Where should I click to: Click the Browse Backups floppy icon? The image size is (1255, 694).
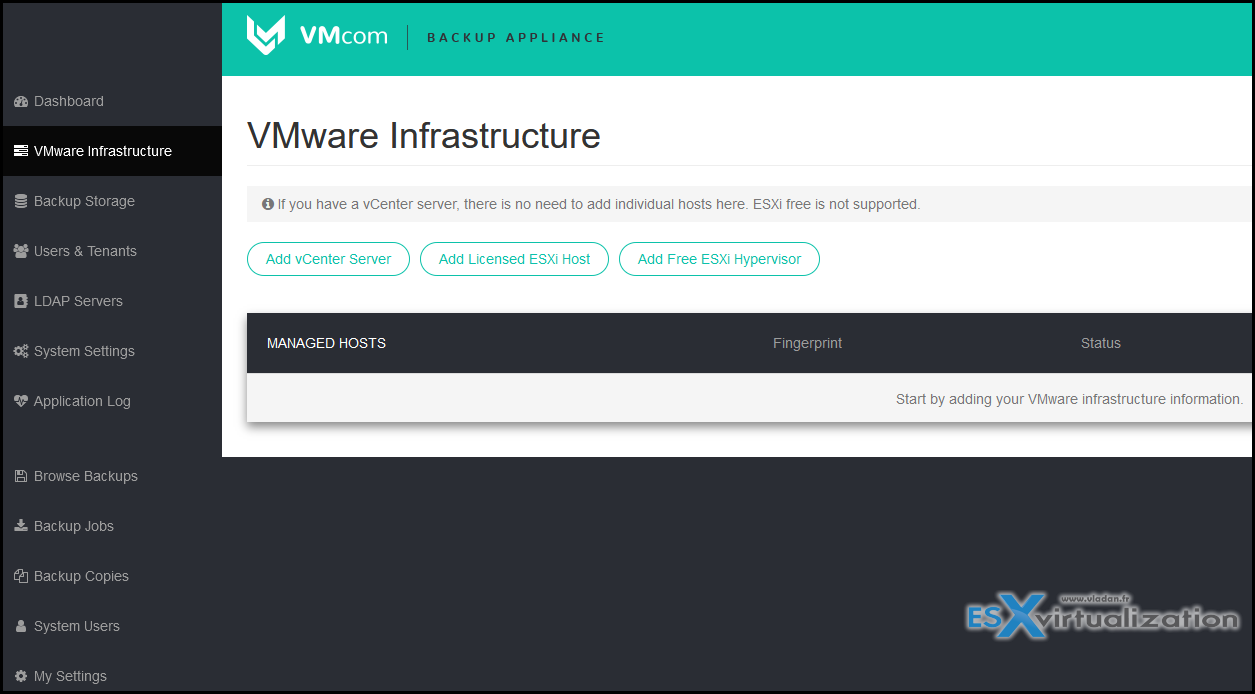[21, 477]
